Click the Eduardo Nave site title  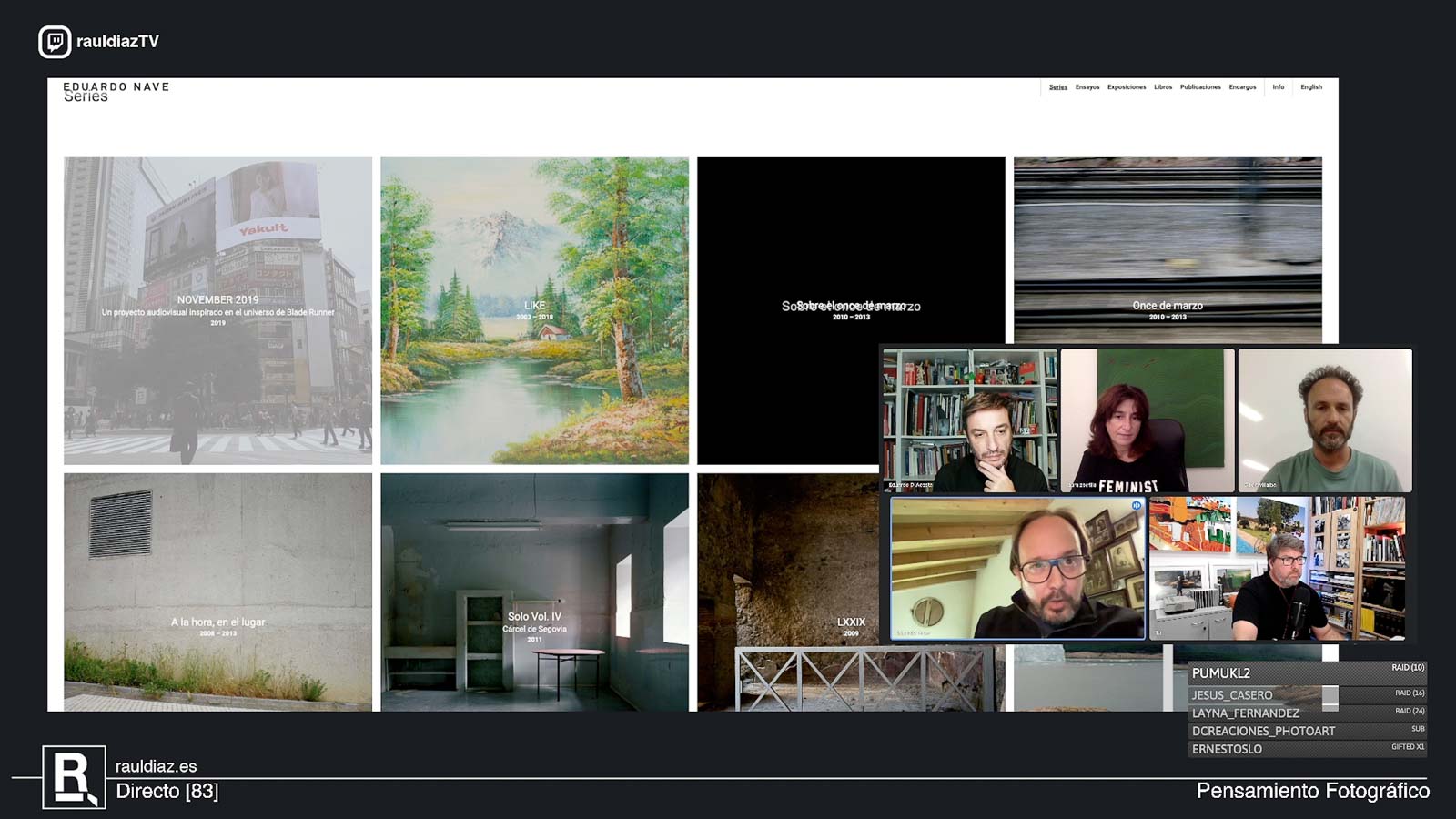point(116,87)
